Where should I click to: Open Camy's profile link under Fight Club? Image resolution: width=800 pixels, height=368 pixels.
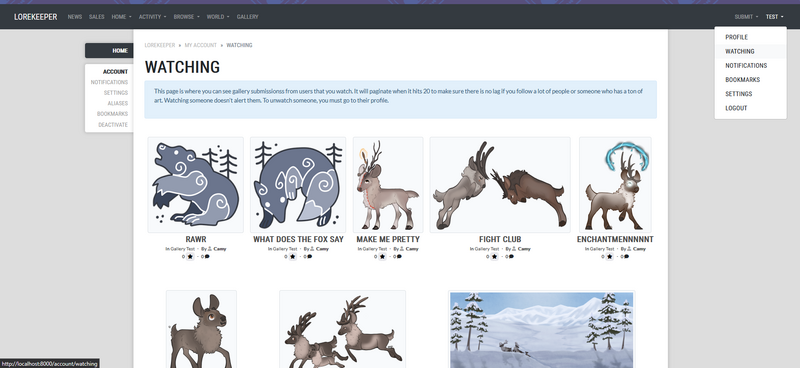pos(524,249)
